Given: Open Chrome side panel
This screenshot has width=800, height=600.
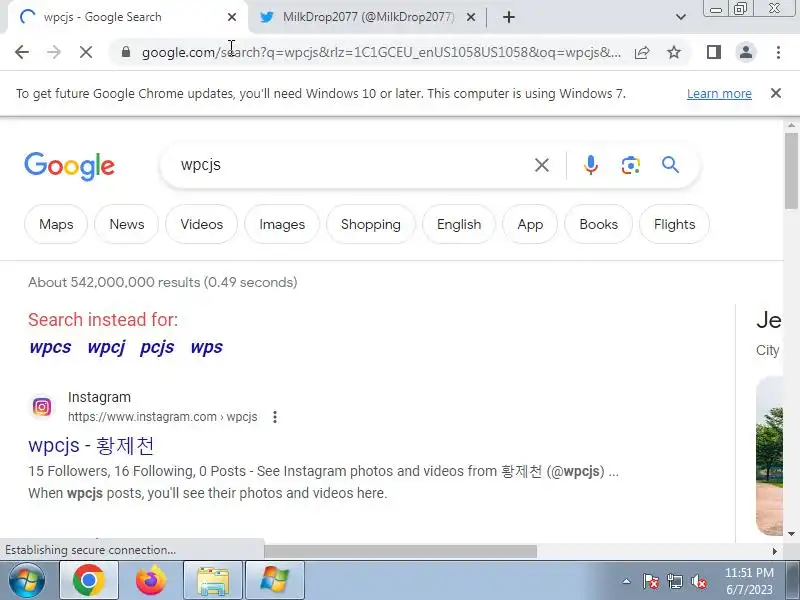Looking at the screenshot, I should (714, 52).
